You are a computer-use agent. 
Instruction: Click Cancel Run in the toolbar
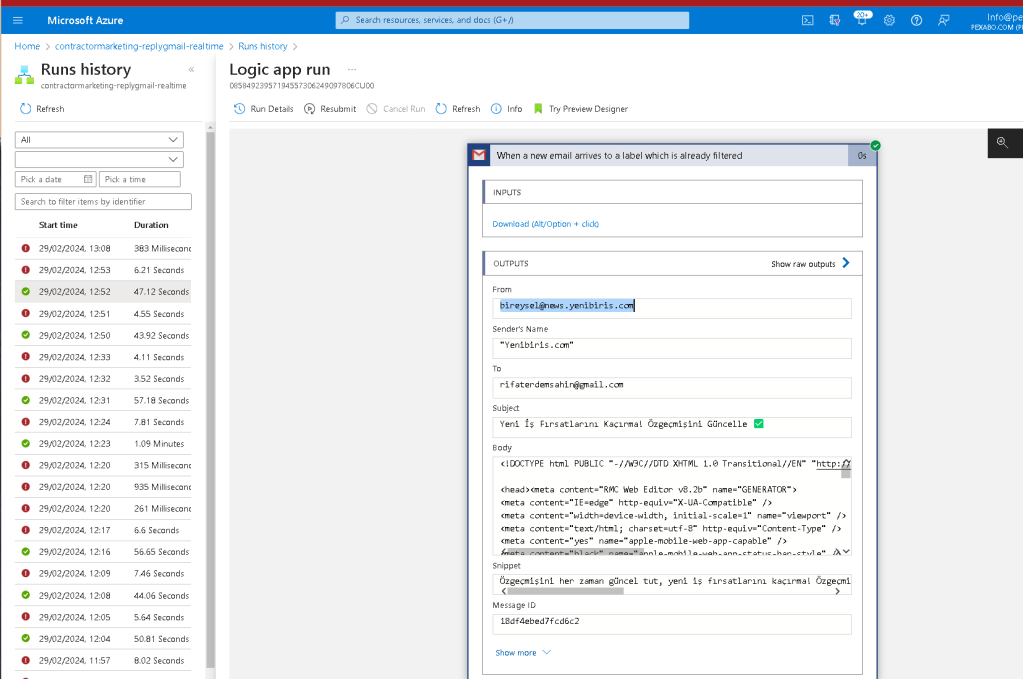tap(396, 109)
